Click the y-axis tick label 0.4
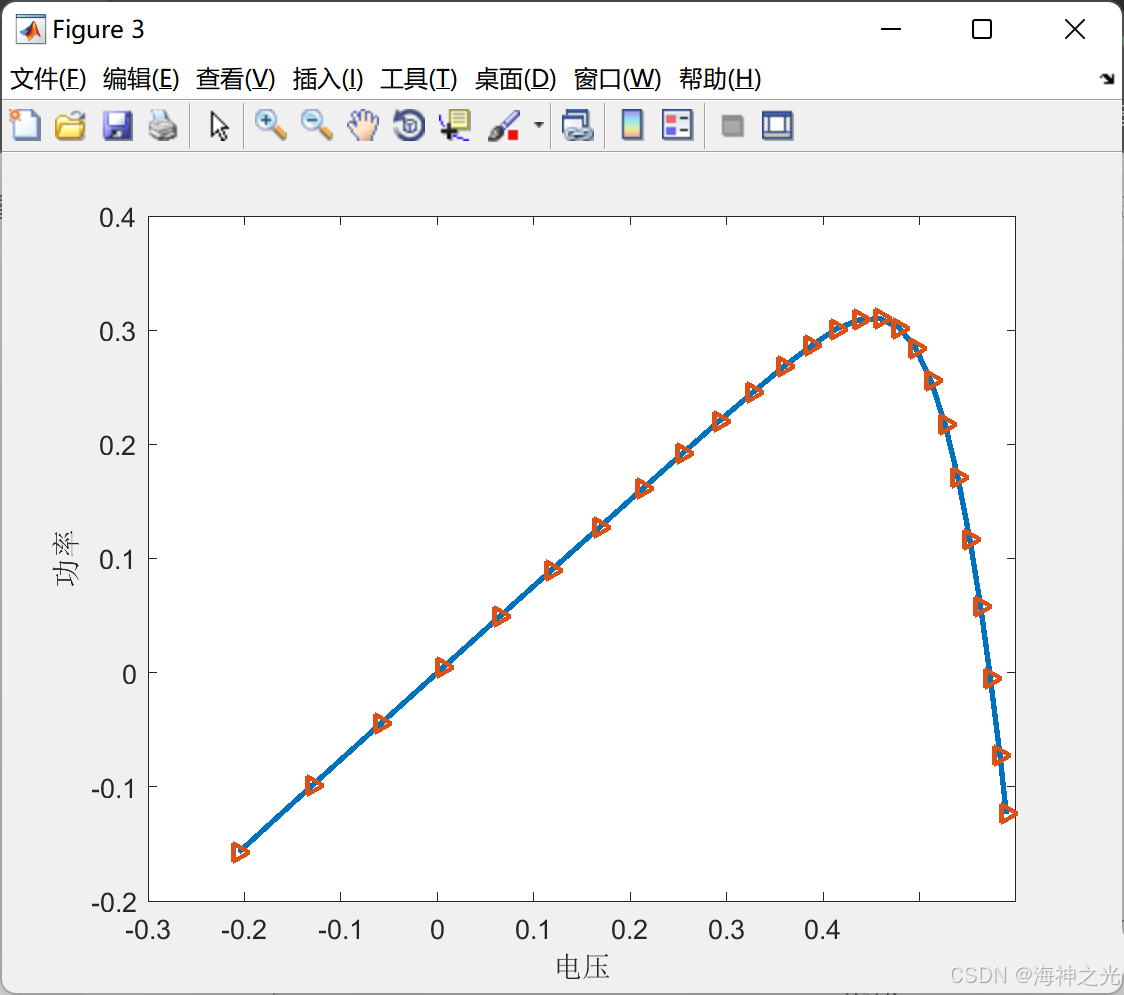Screen dimensions: 1124x995 tap(117, 218)
